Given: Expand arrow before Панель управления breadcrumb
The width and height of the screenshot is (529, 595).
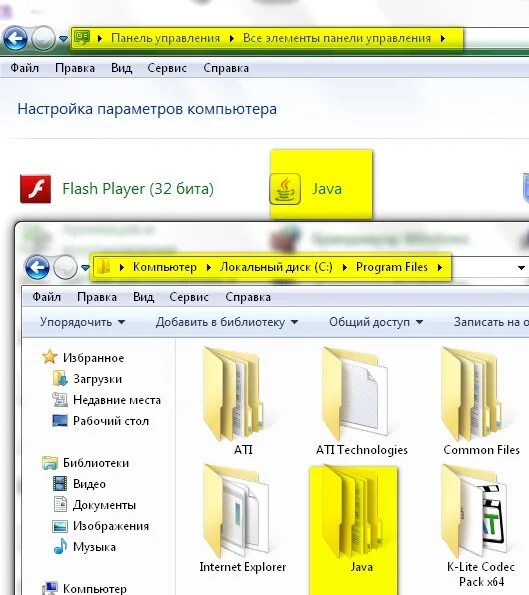Looking at the screenshot, I should pos(100,38).
